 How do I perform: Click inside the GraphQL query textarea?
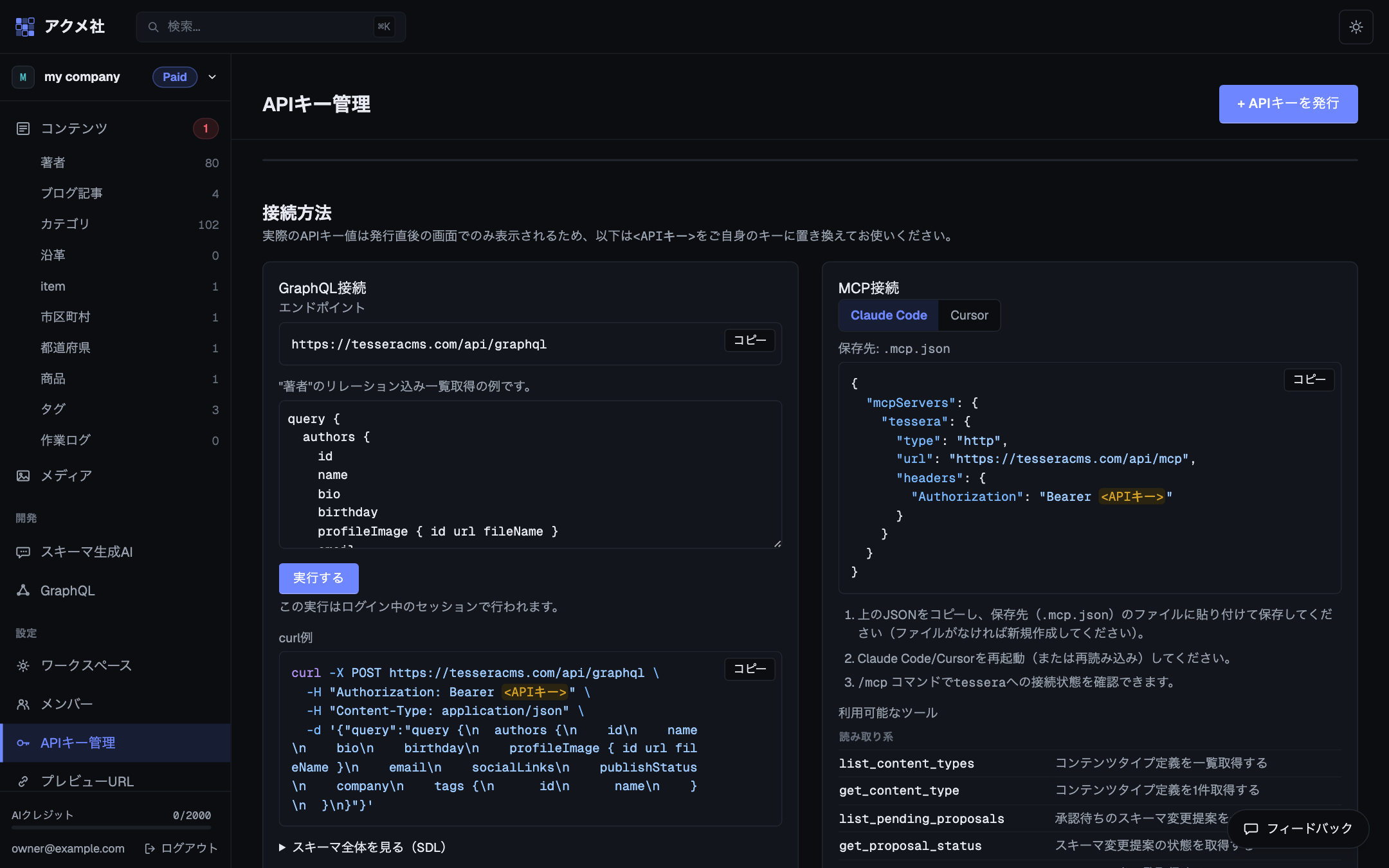pos(531,475)
